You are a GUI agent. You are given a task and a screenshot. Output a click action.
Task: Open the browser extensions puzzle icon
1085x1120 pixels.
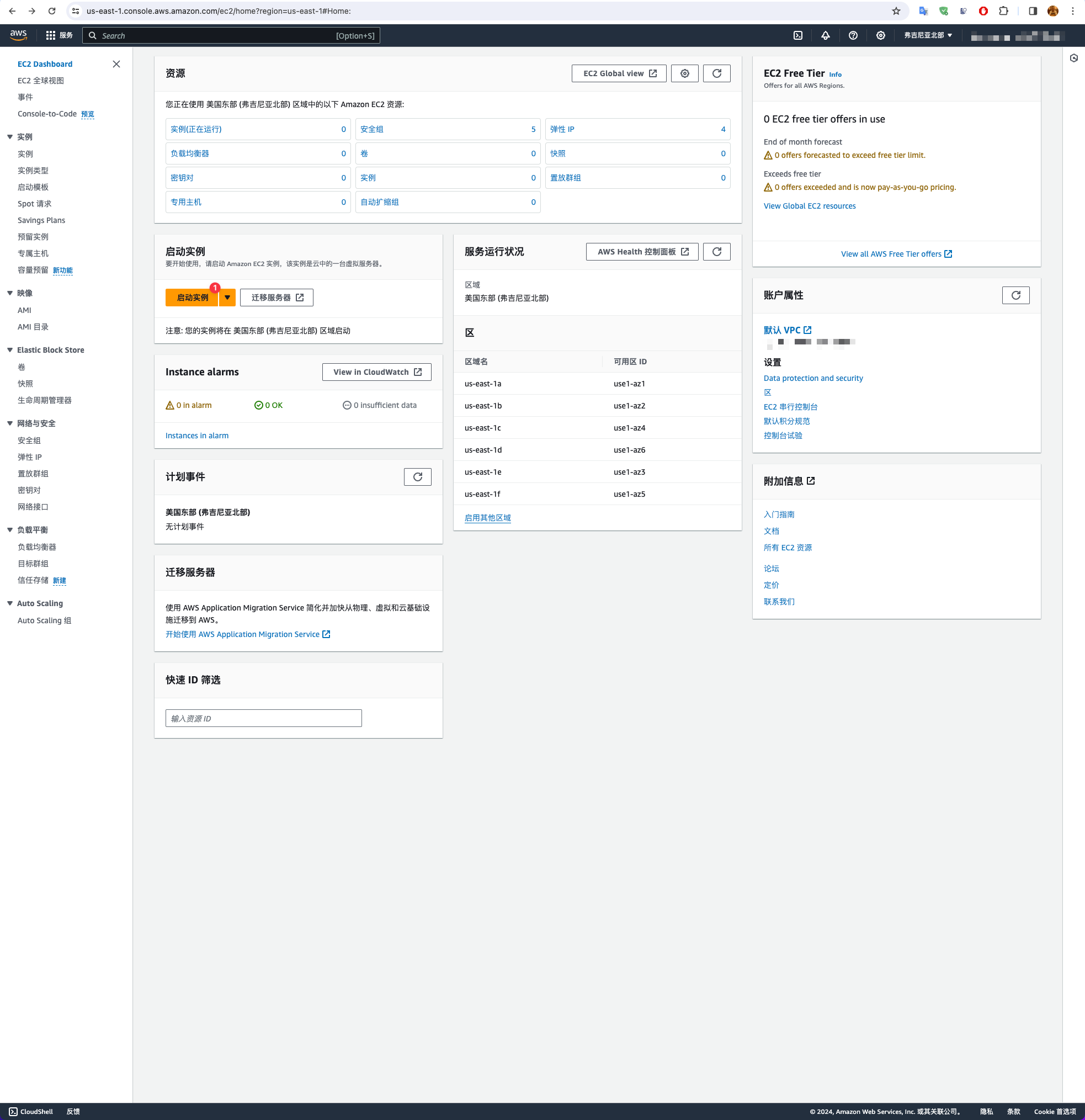click(x=1004, y=11)
